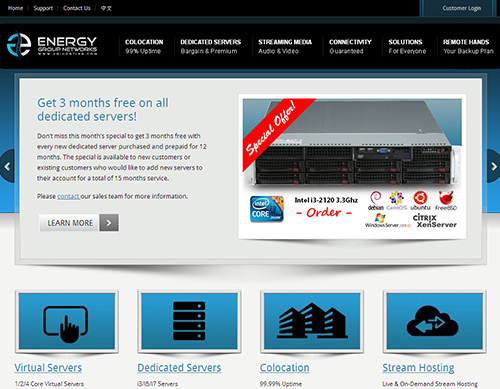Click the Stream Hosting cloud icon

[x=434, y=321]
